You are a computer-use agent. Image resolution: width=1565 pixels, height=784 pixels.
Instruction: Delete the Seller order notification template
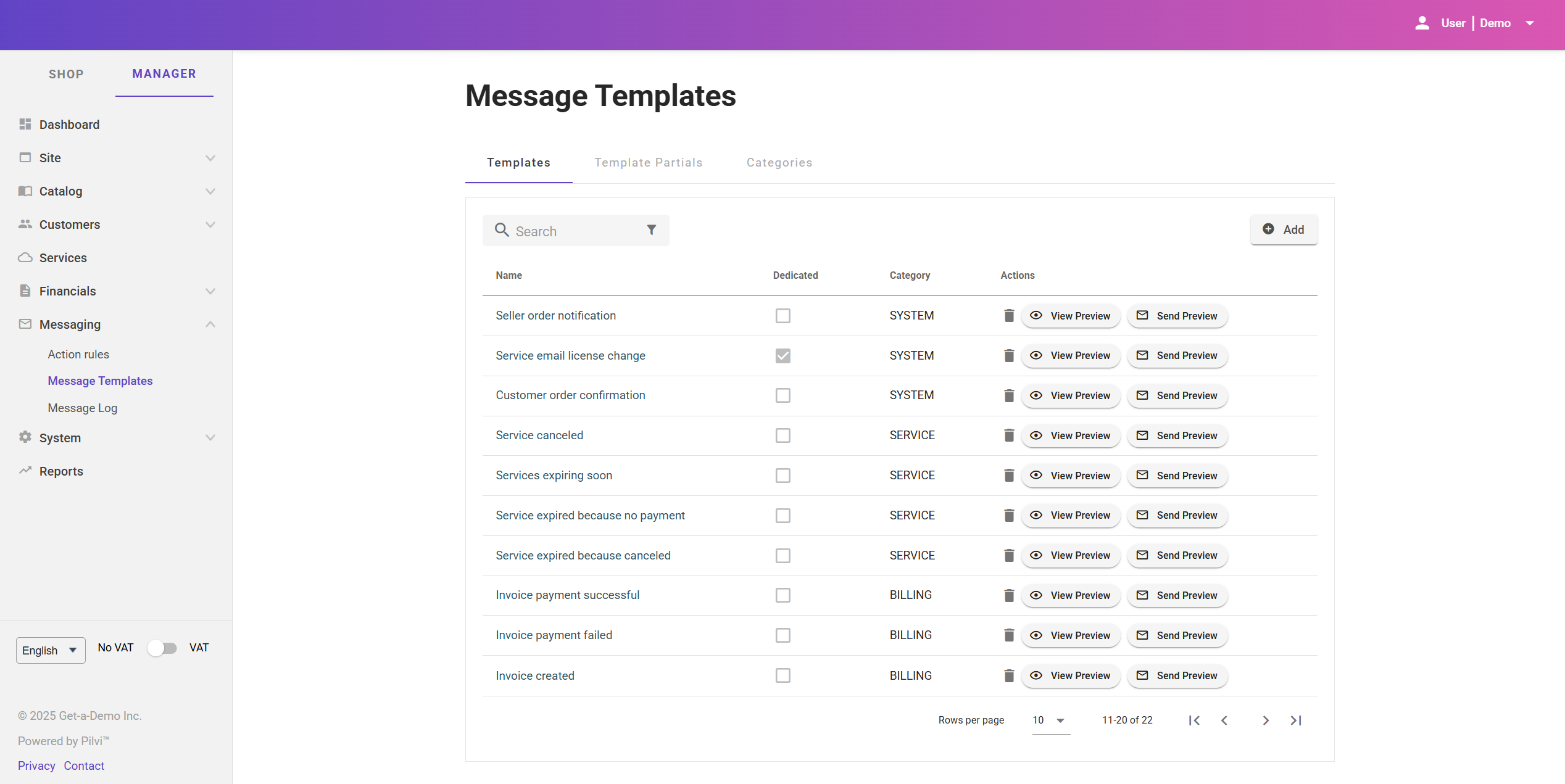(1009, 316)
